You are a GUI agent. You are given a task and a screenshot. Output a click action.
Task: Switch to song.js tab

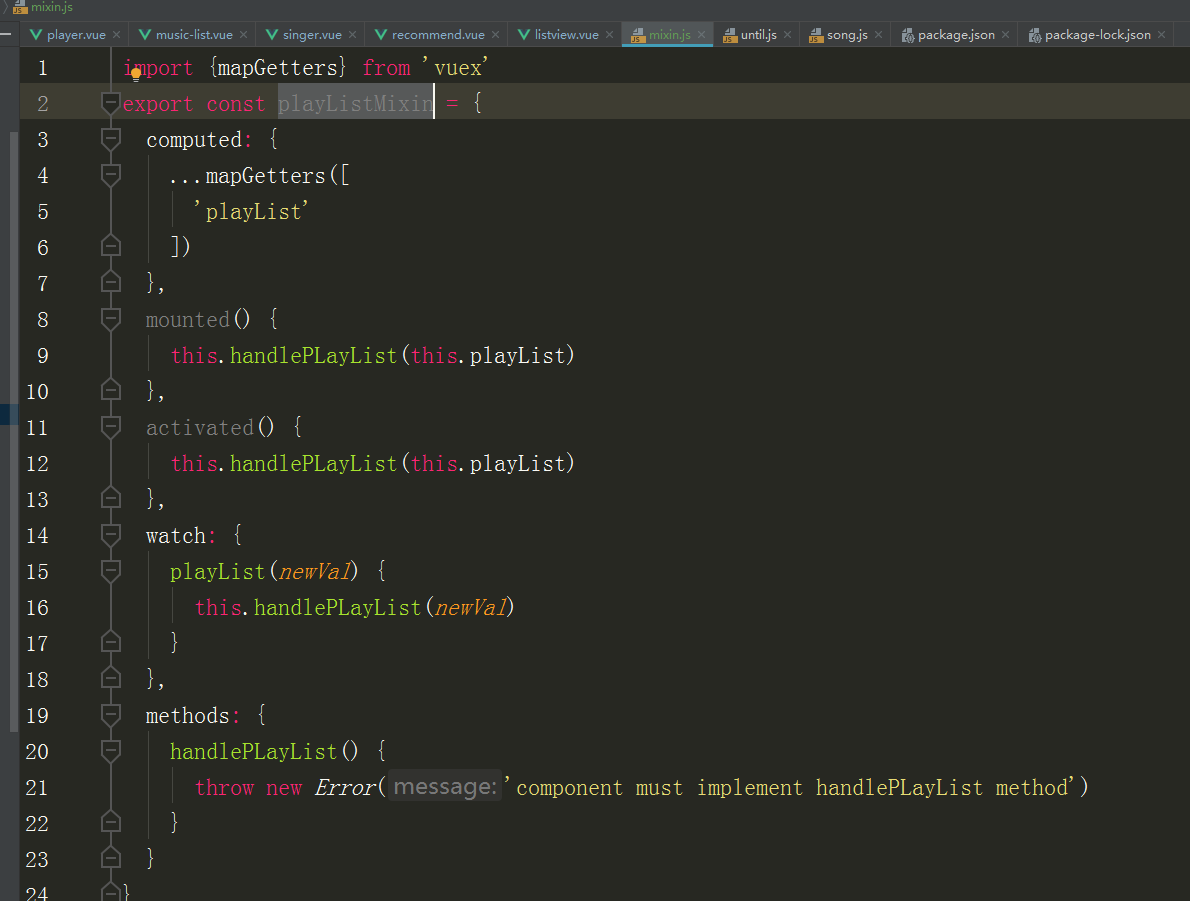(847, 35)
